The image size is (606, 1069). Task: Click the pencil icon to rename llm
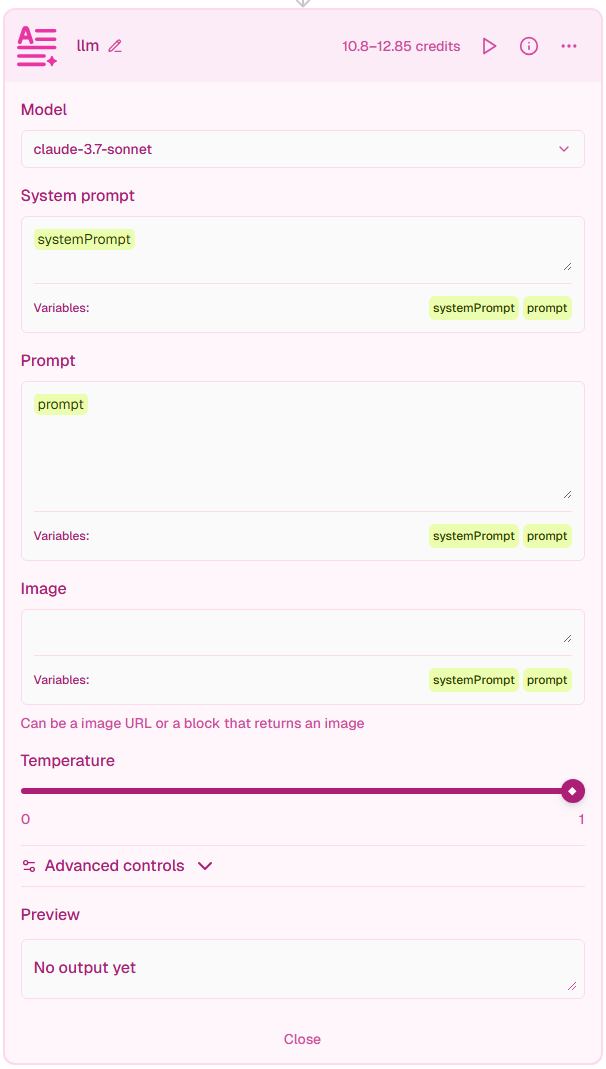115,46
